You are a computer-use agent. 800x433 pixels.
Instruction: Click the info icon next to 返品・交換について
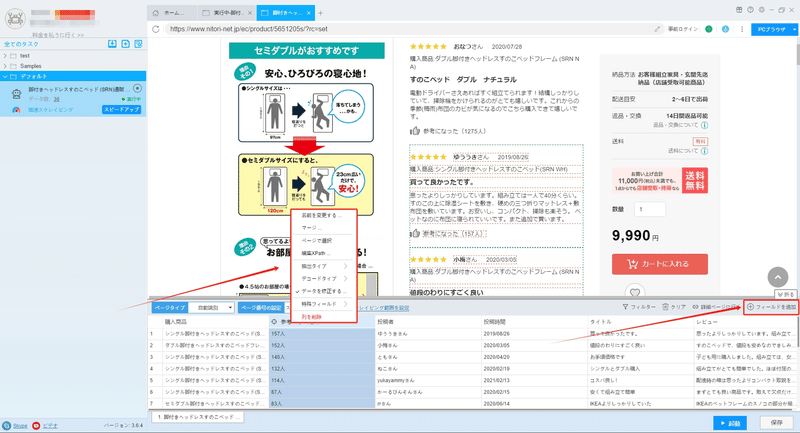(x=705, y=125)
